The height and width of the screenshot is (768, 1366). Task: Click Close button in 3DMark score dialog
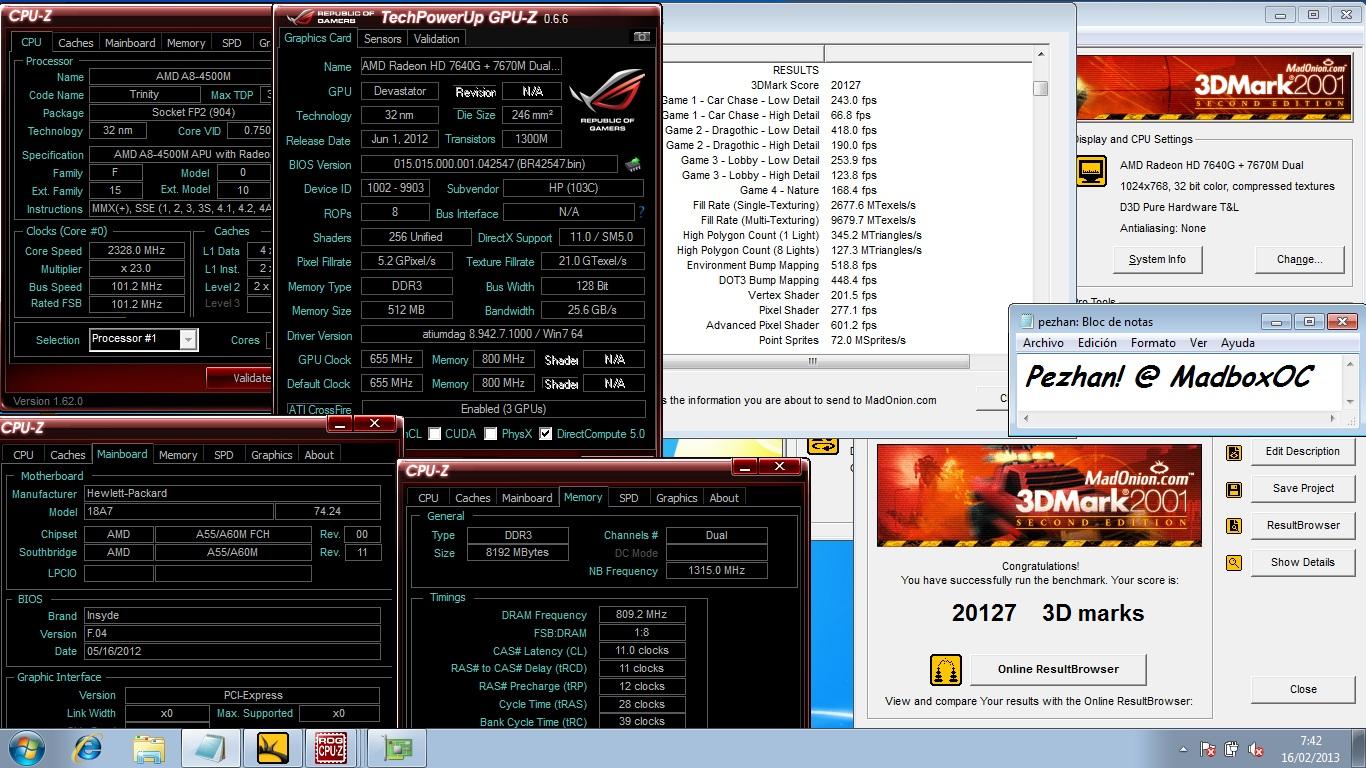coord(1303,689)
